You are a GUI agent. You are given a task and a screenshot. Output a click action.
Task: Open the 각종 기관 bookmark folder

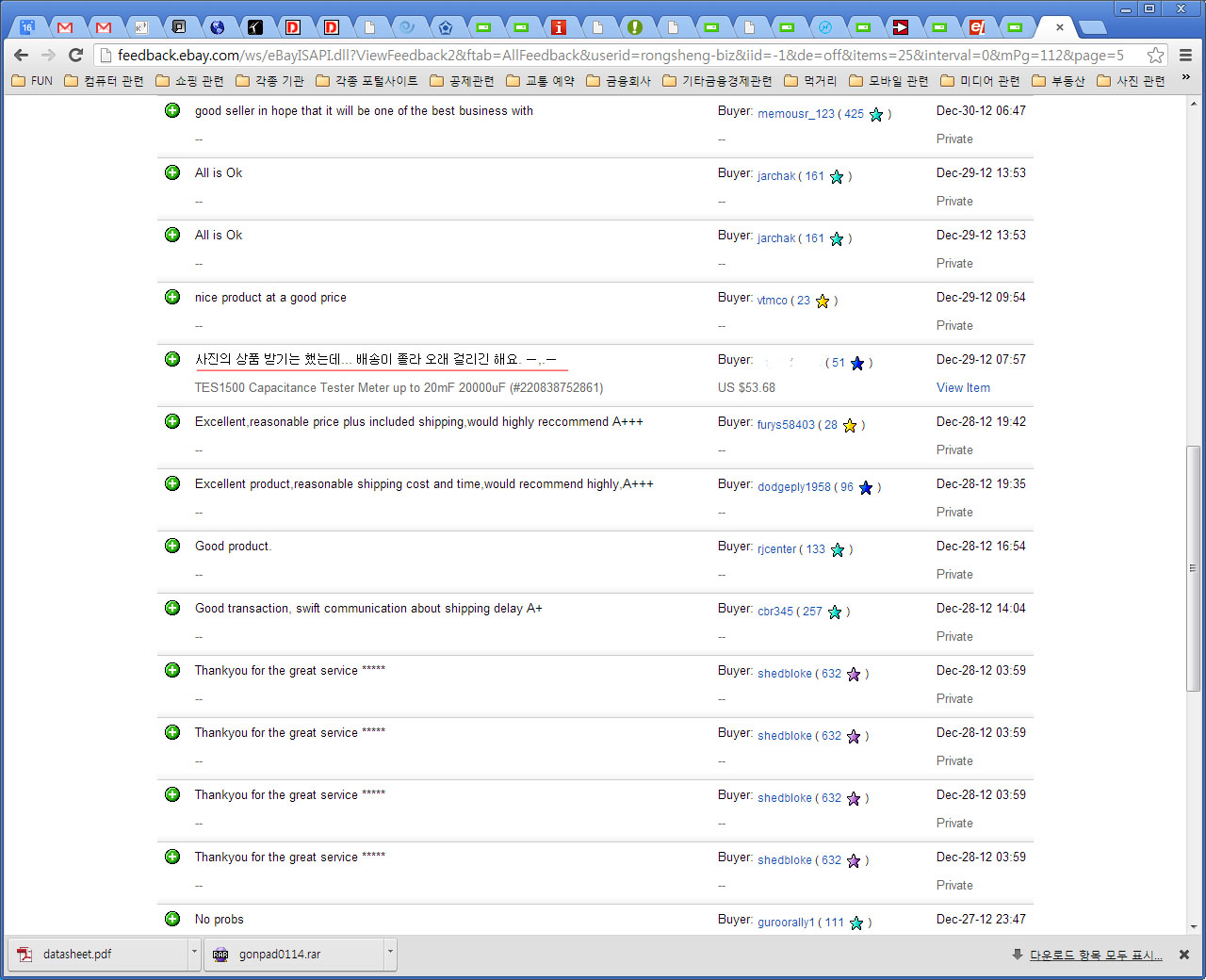[269, 81]
